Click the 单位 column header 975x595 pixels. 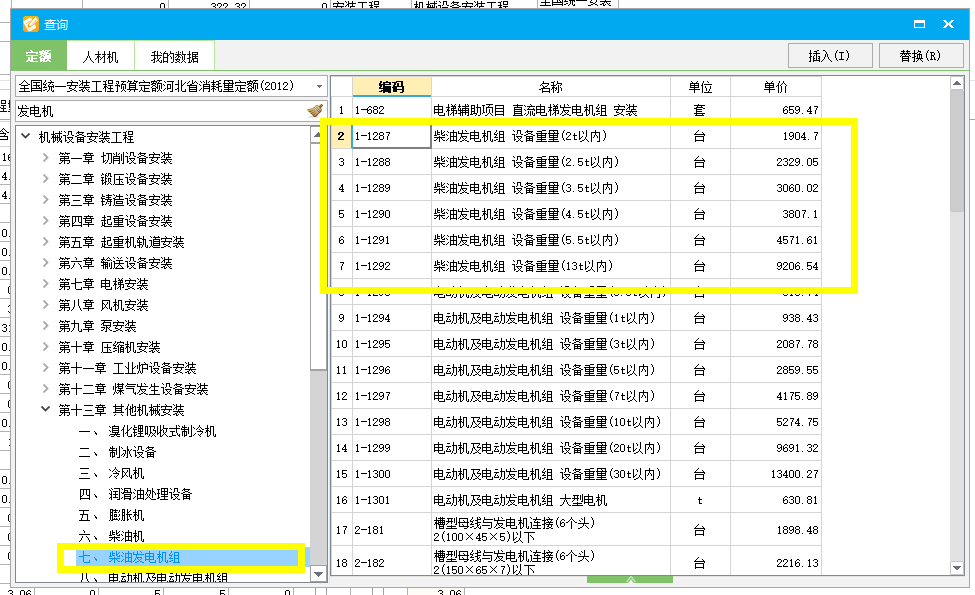pos(700,86)
